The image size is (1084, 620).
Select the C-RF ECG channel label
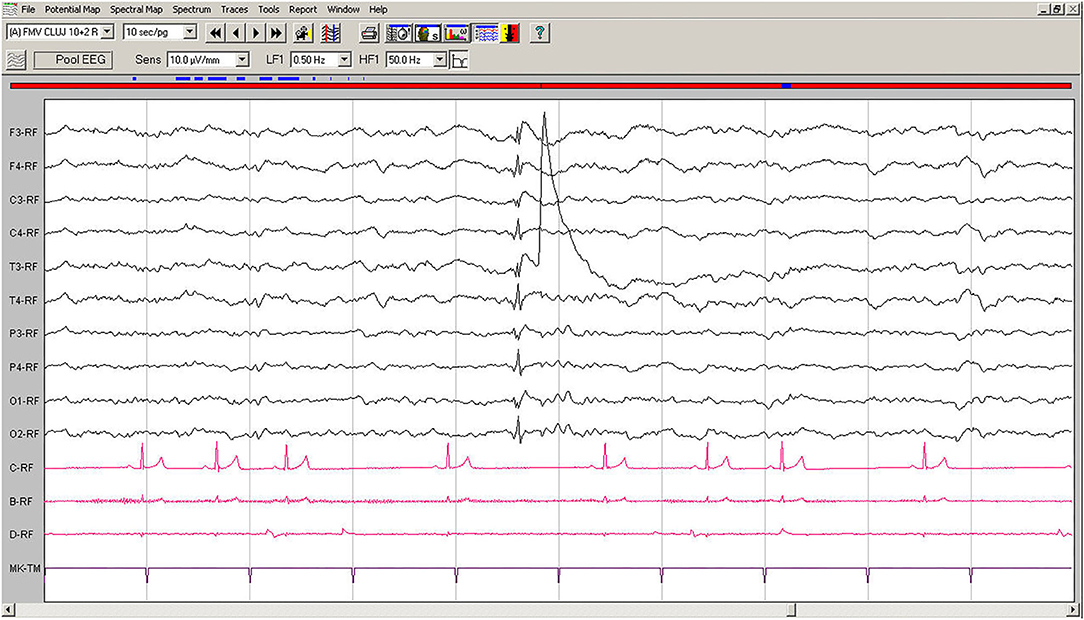(21, 468)
